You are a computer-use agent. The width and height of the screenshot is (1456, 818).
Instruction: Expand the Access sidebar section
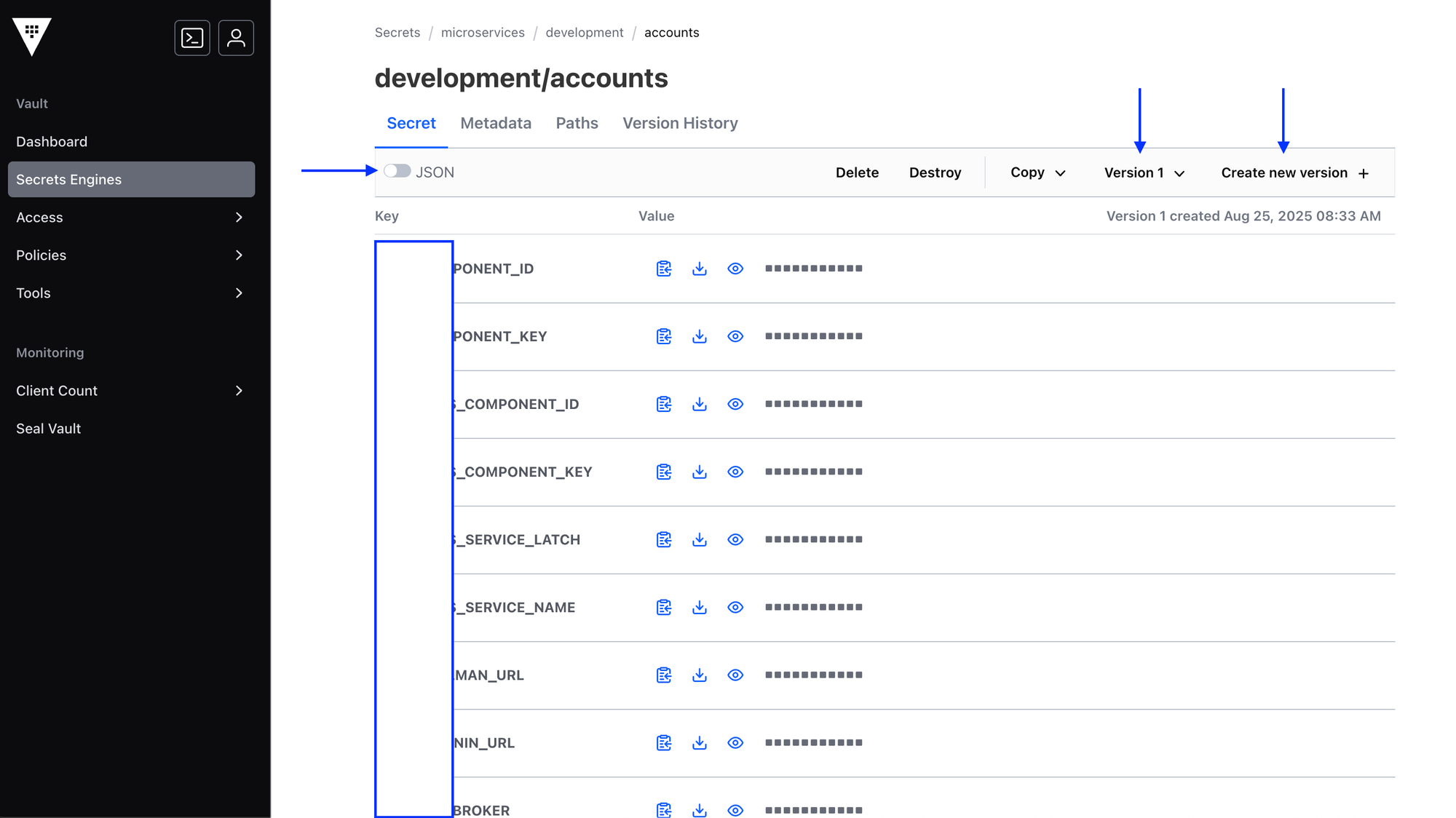coord(131,218)
